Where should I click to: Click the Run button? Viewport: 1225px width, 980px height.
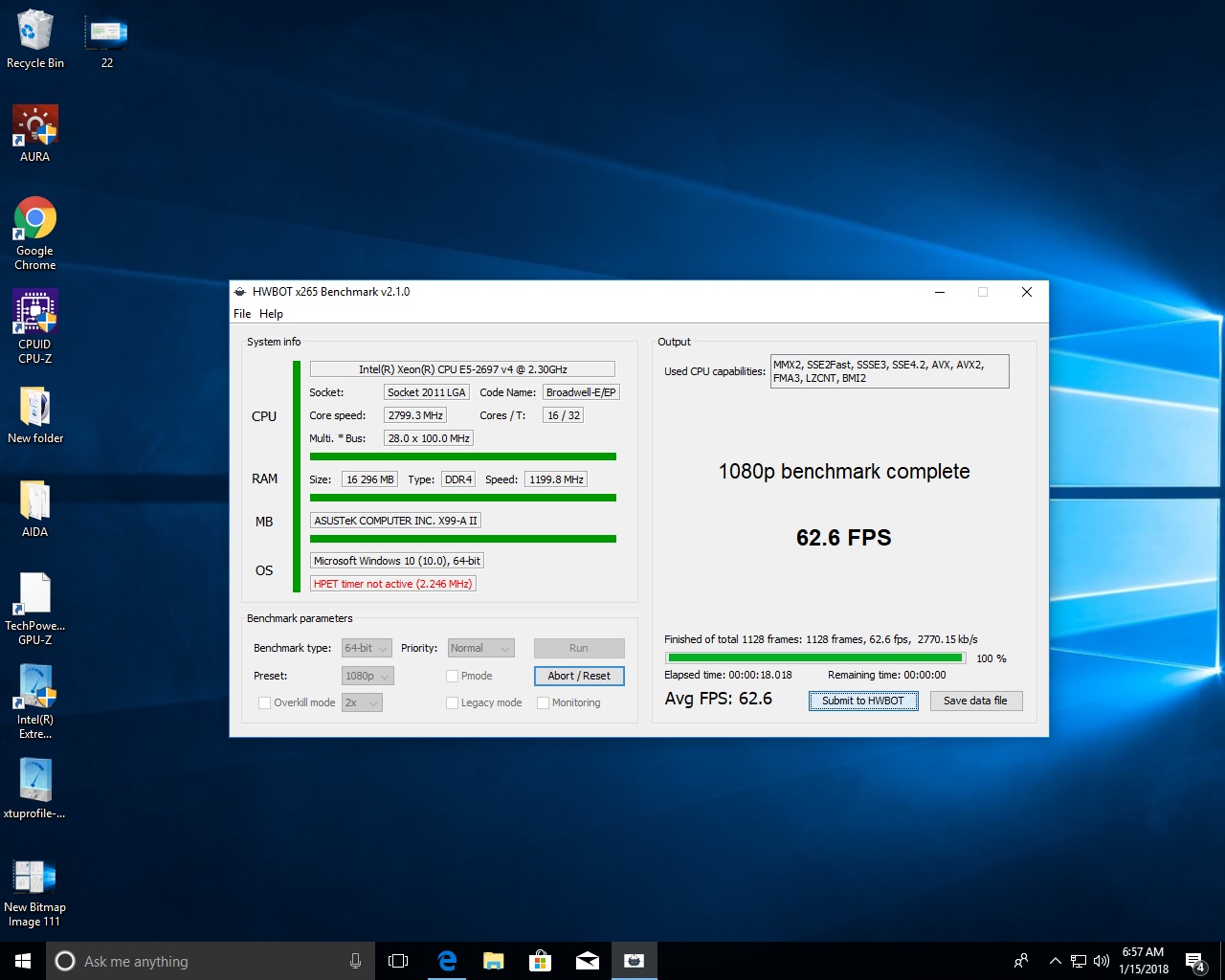(x=579, y=648)
